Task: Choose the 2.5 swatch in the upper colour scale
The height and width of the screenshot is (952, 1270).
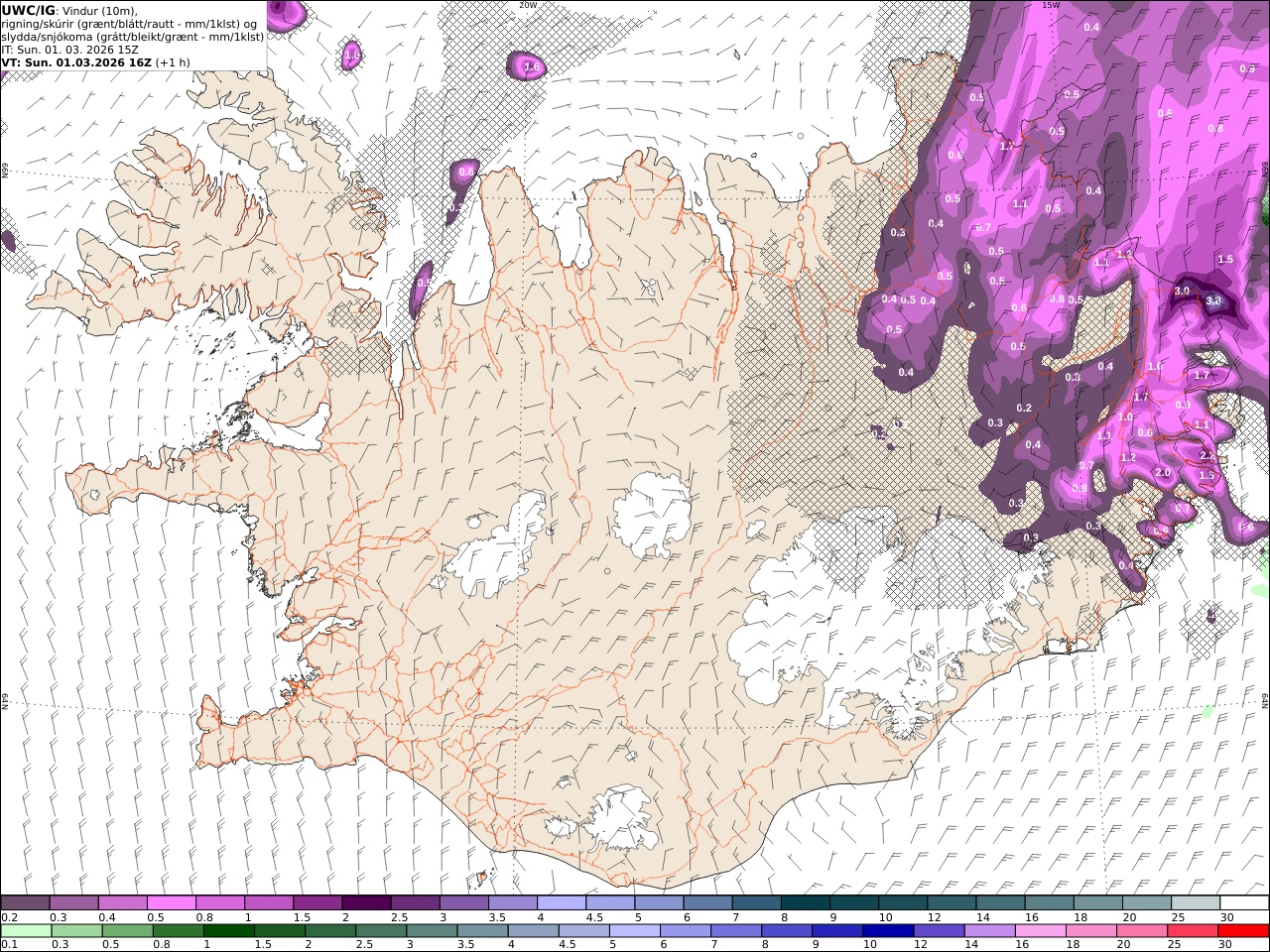Action: pos(415,902)
